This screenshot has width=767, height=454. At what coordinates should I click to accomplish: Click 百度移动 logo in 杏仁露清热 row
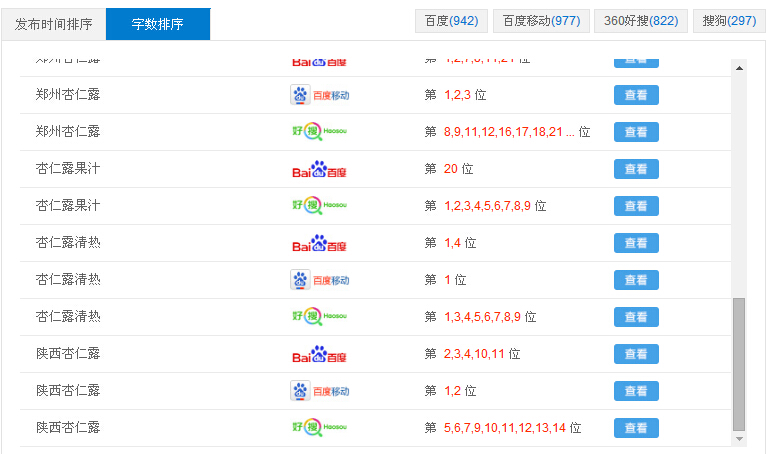coord(320,280)
